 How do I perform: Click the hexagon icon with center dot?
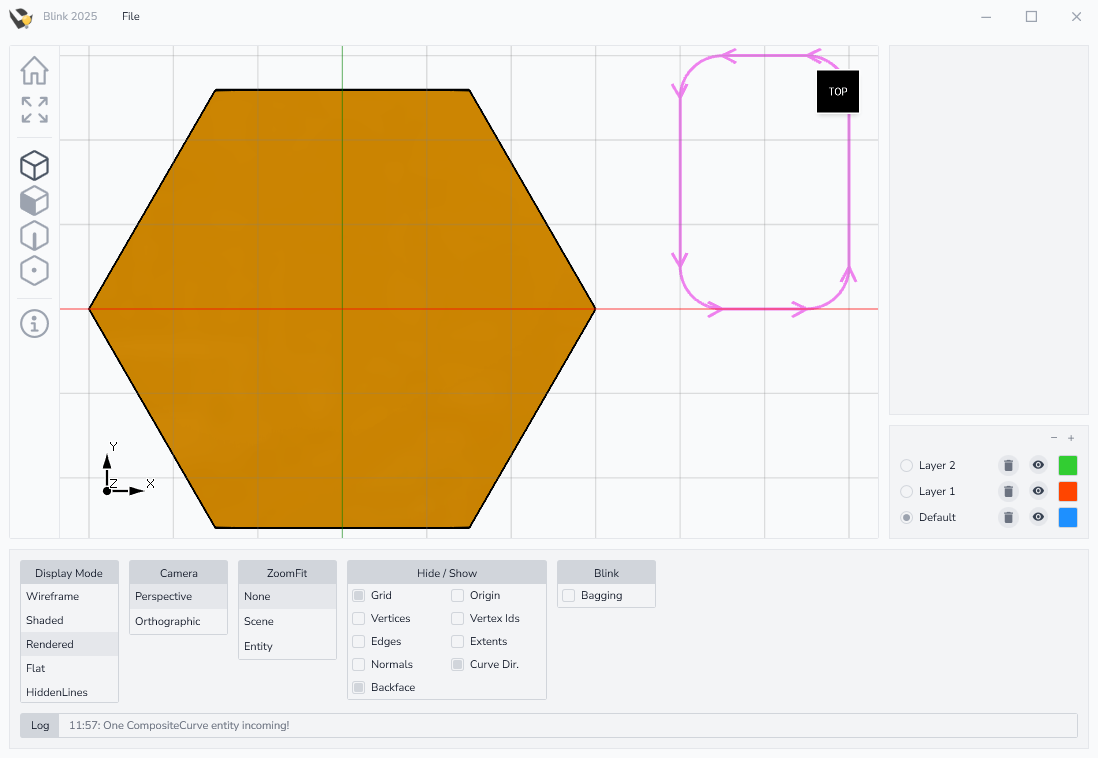click(34, 271)
